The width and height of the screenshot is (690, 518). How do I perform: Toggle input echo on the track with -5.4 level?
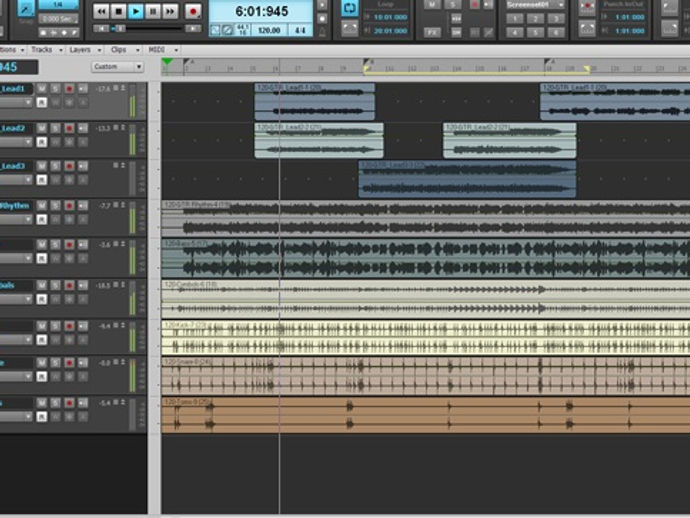click(83, 403)
